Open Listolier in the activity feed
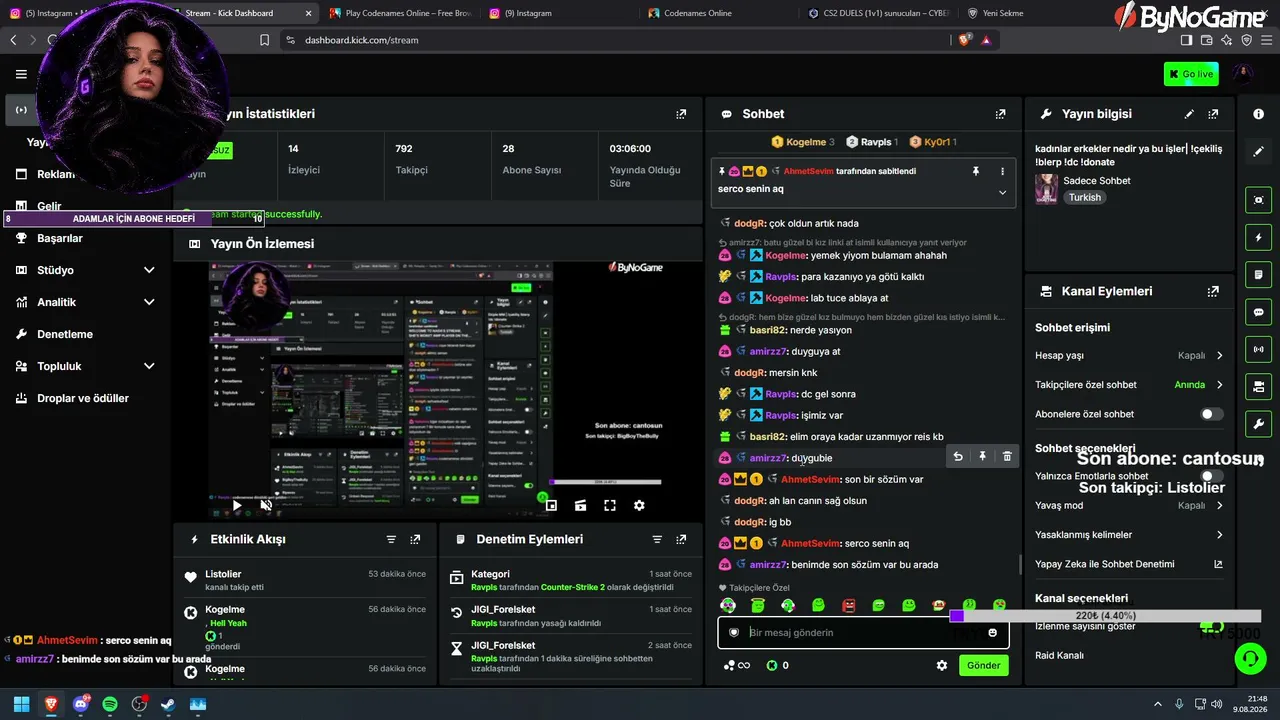Screen dimensions: 1280x720 [223, 574]
